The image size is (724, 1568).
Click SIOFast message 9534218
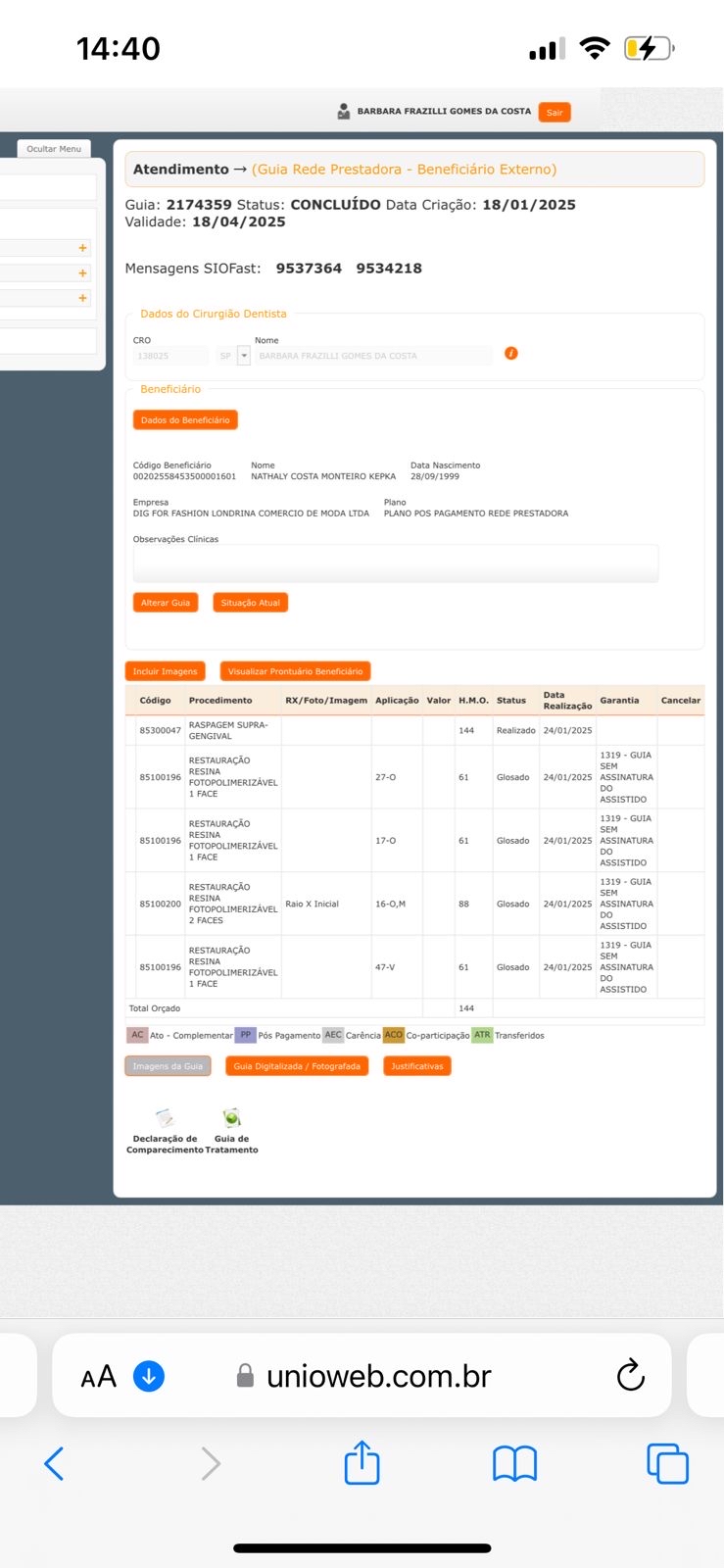click(x=389, y=269)
